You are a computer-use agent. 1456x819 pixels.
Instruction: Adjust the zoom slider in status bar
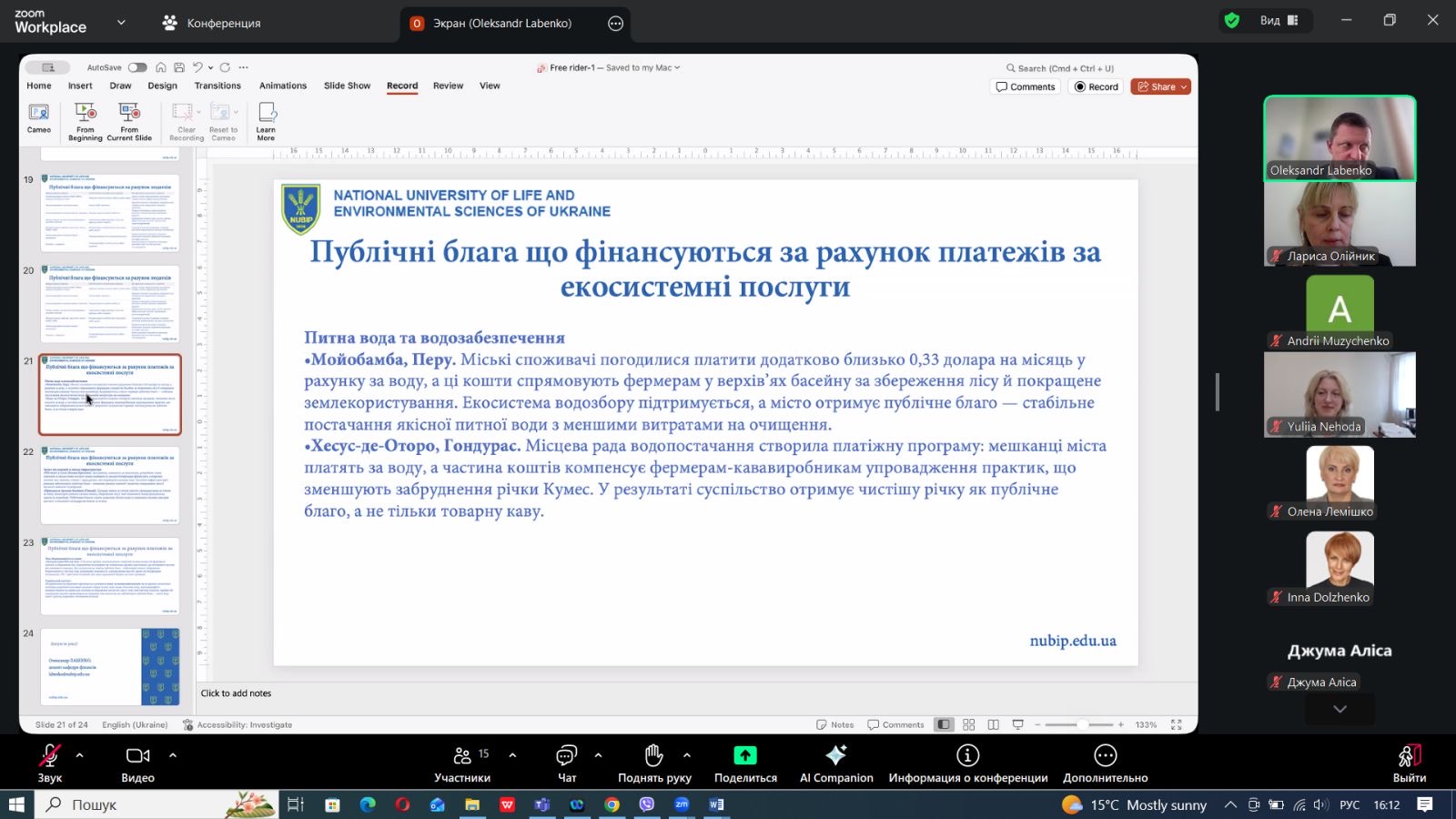(x=1080, y=725)
